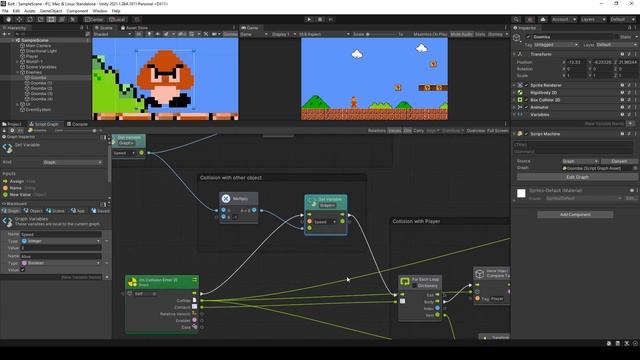Toggle the Animator enabled checkbox

[x=527, y=107]
